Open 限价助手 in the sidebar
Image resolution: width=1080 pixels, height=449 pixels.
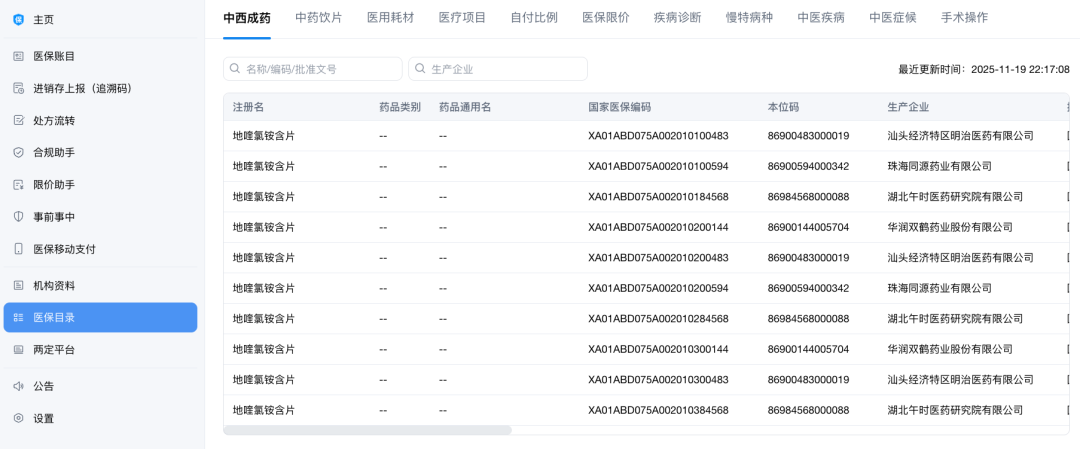[x=101, y=185]
